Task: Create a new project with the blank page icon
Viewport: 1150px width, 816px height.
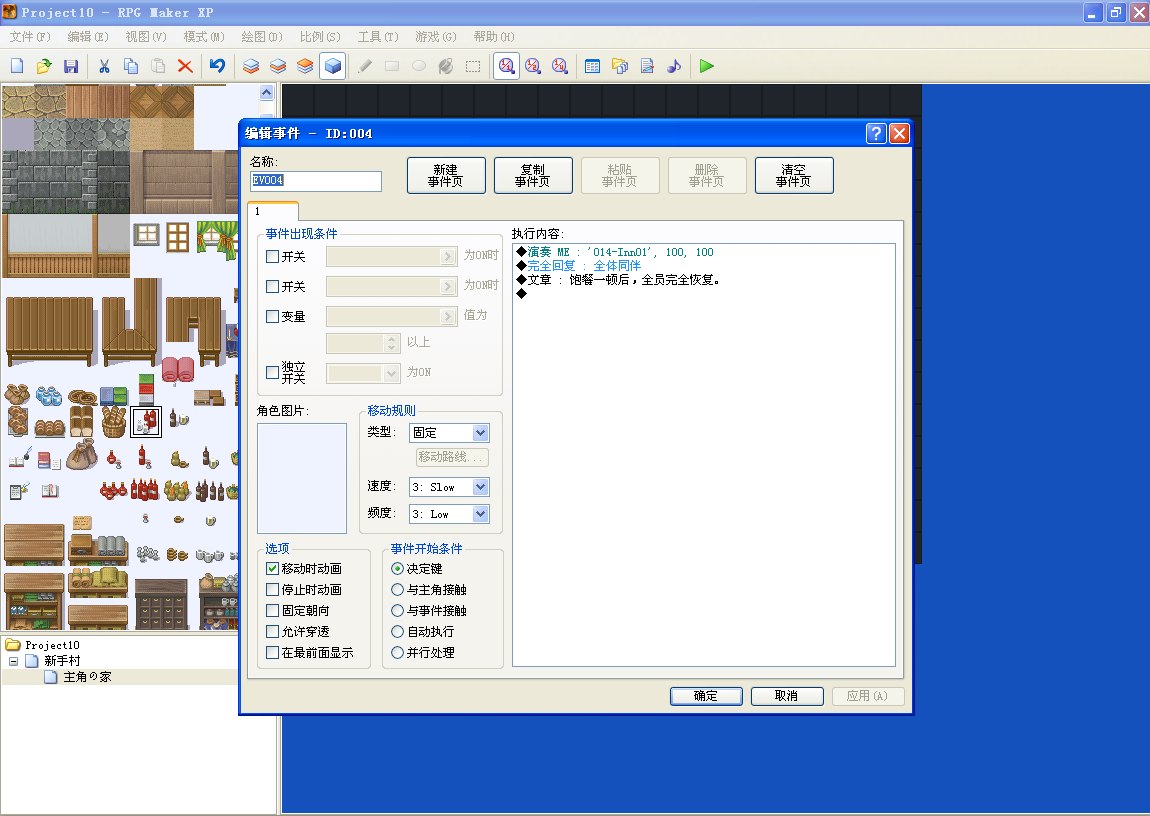Action: [x=17, y=66]
